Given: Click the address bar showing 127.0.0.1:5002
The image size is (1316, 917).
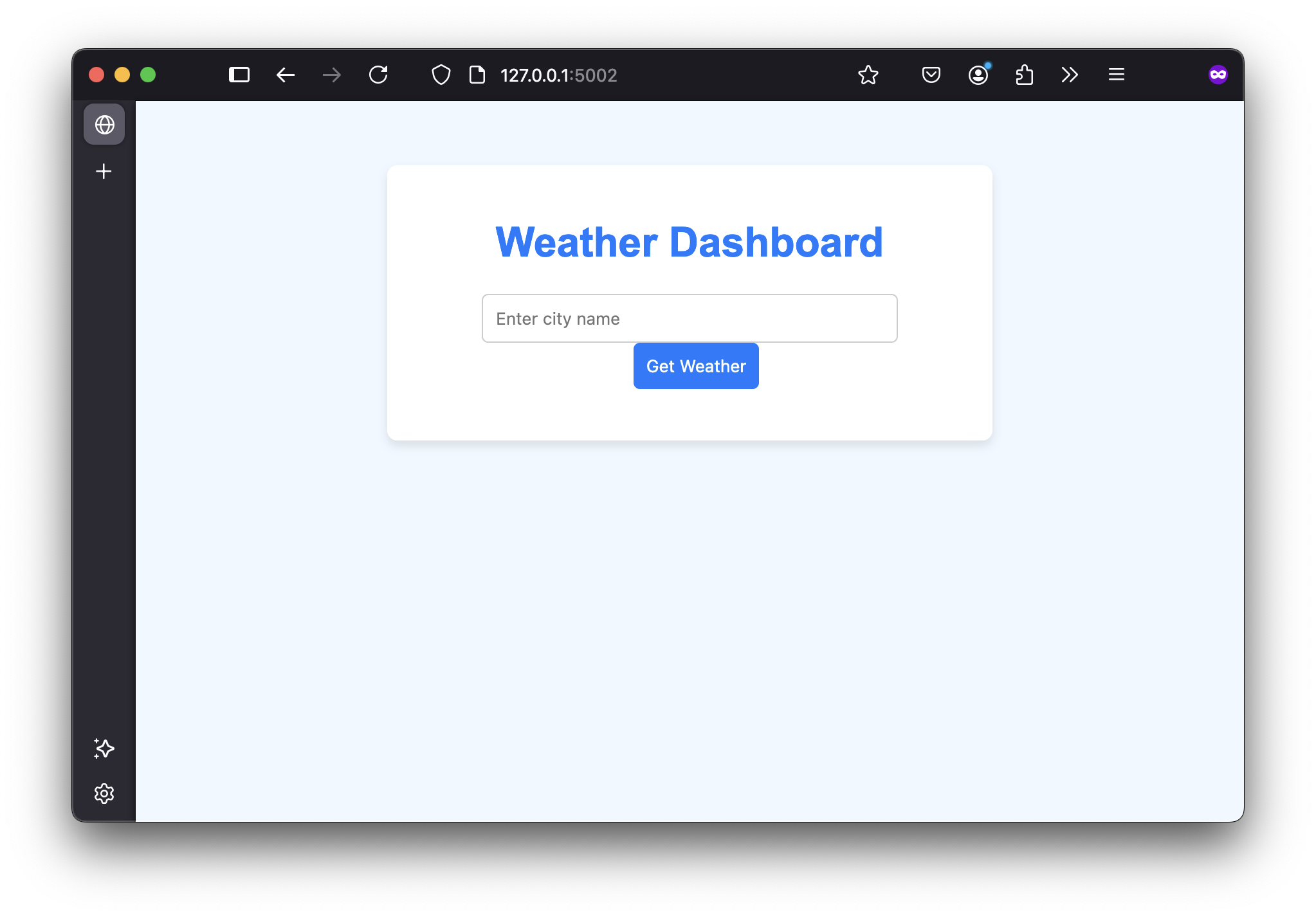Looking at the screenshot, I should [x=558, y=75].
